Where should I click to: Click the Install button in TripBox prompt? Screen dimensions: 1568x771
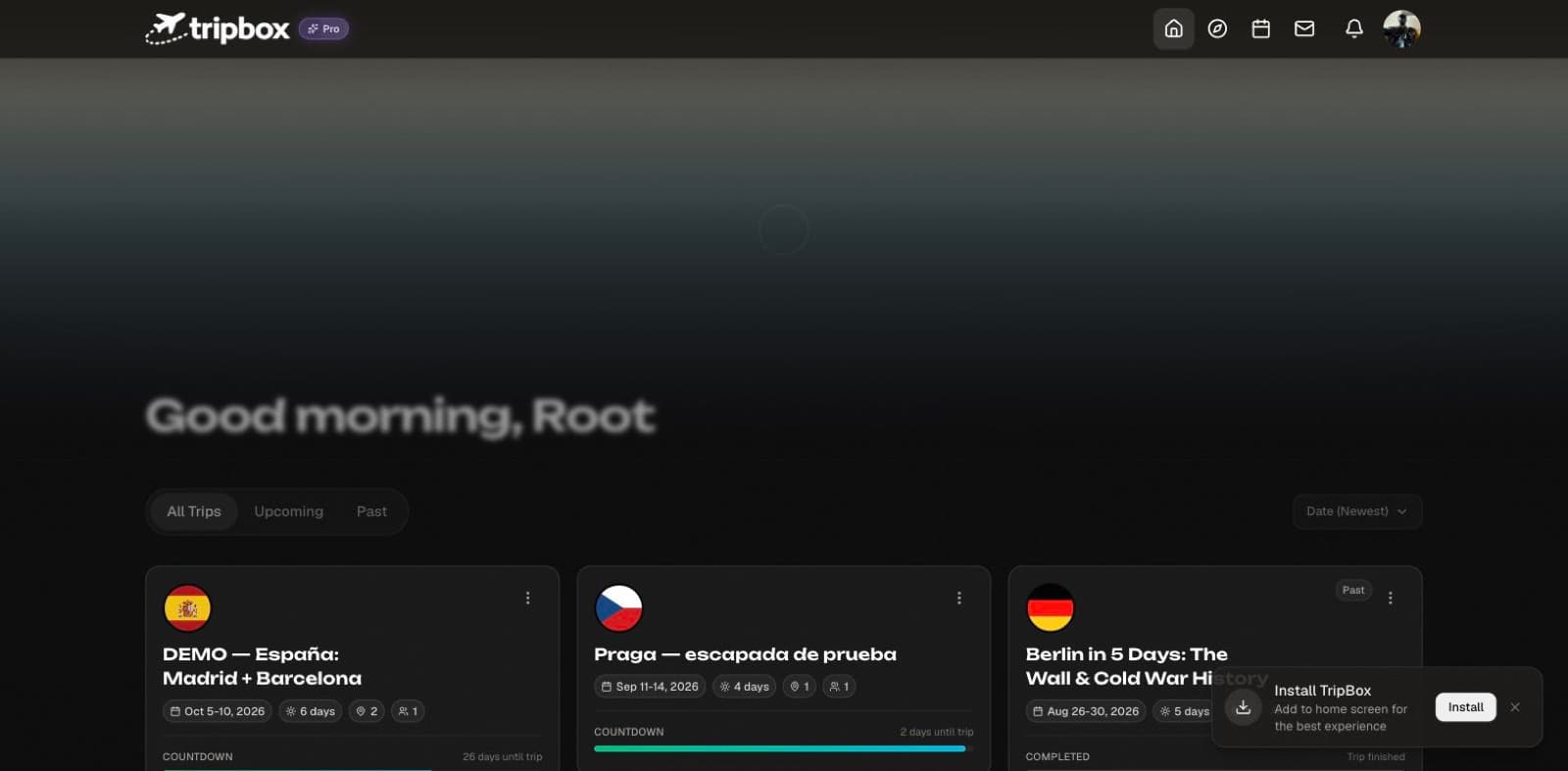click(x=1465, y=707)
